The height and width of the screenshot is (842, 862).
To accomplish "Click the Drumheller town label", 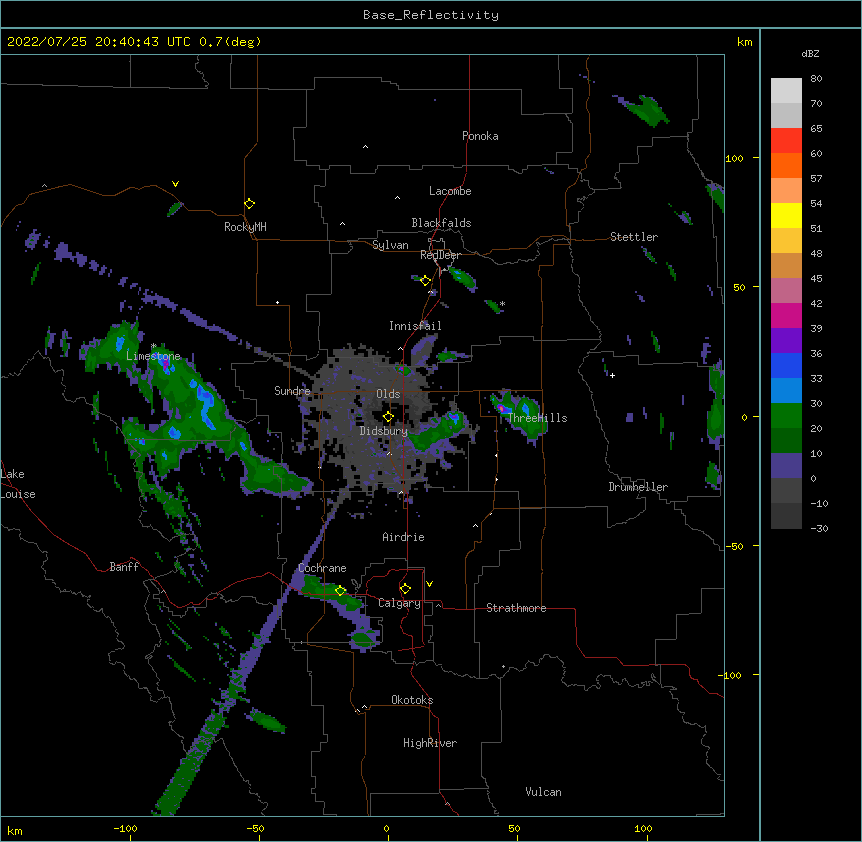I will (638, 487).
